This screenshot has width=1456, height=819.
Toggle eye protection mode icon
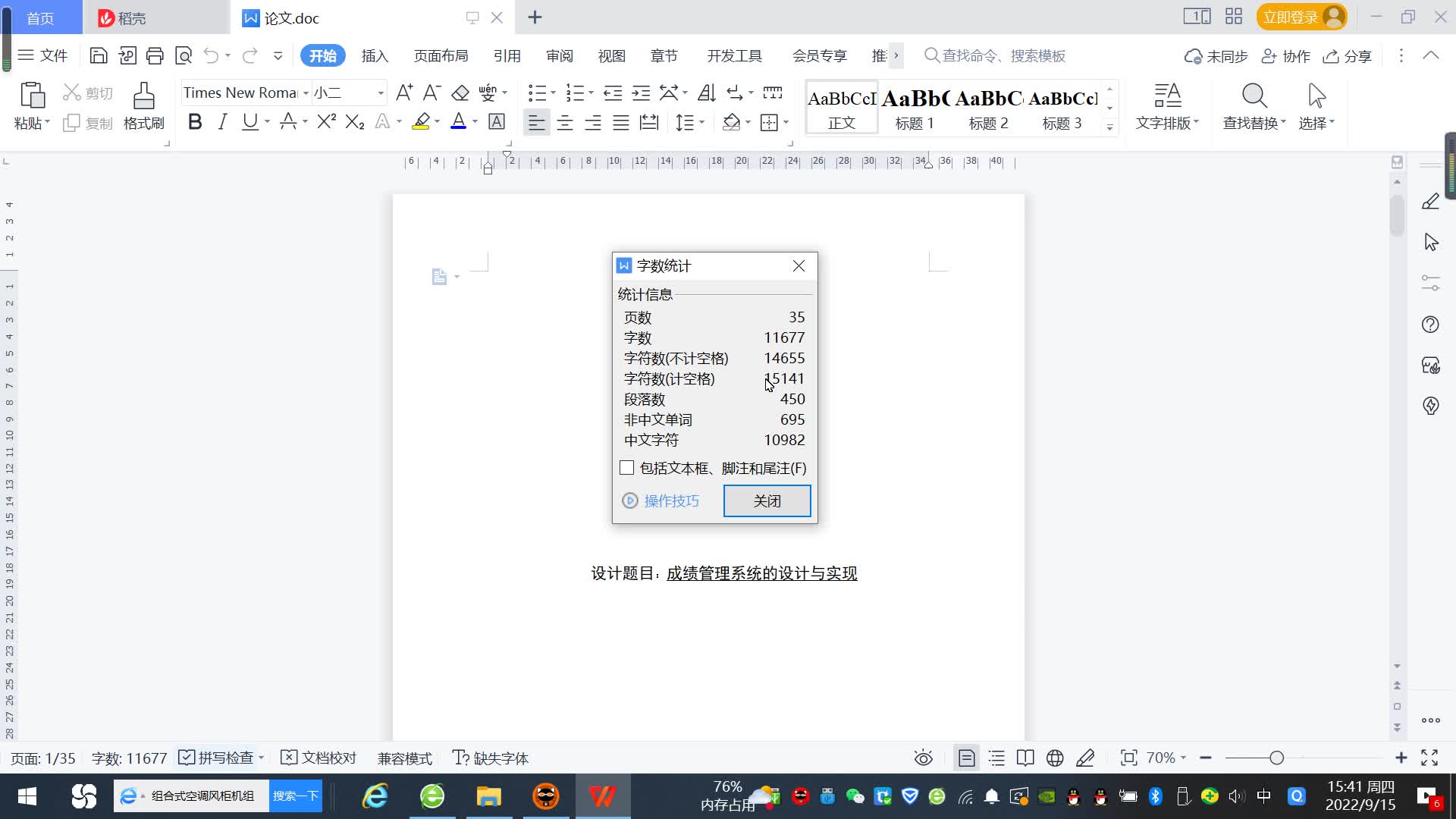(923, 758)
